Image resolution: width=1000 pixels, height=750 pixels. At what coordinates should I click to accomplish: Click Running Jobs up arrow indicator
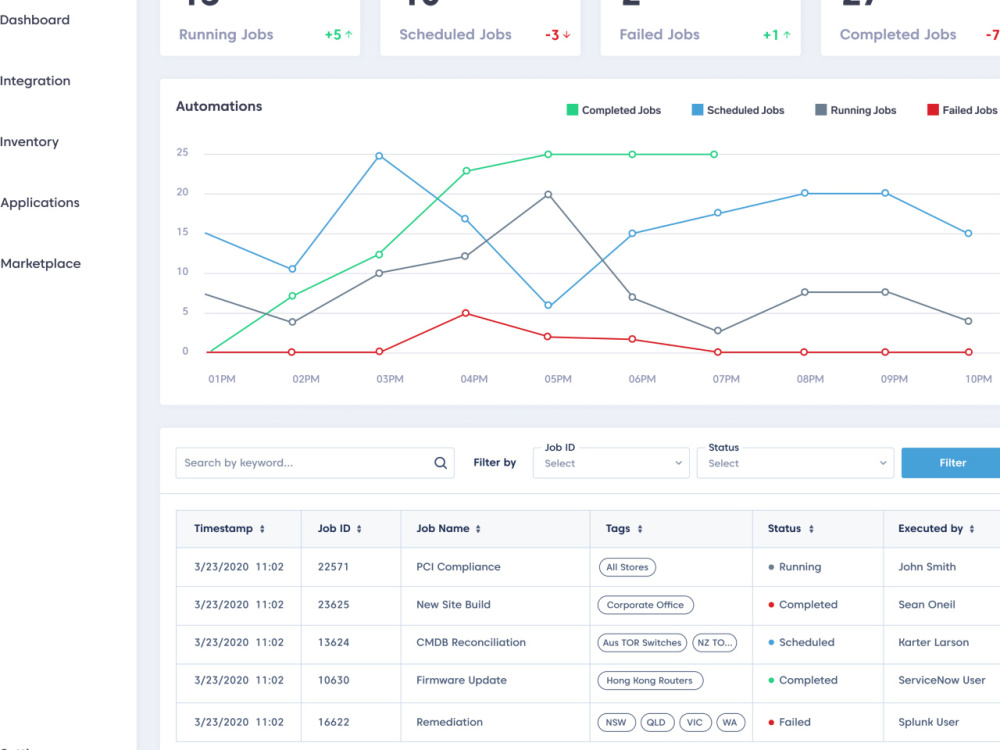click(x=348, y=34)
